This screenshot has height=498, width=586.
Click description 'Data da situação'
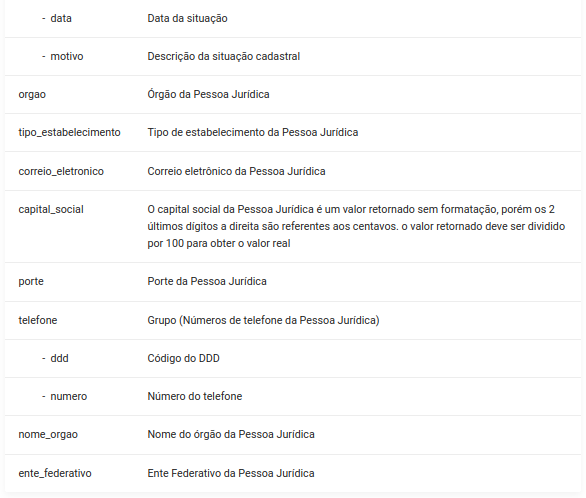pyautogui.click(x=187, y=18)
